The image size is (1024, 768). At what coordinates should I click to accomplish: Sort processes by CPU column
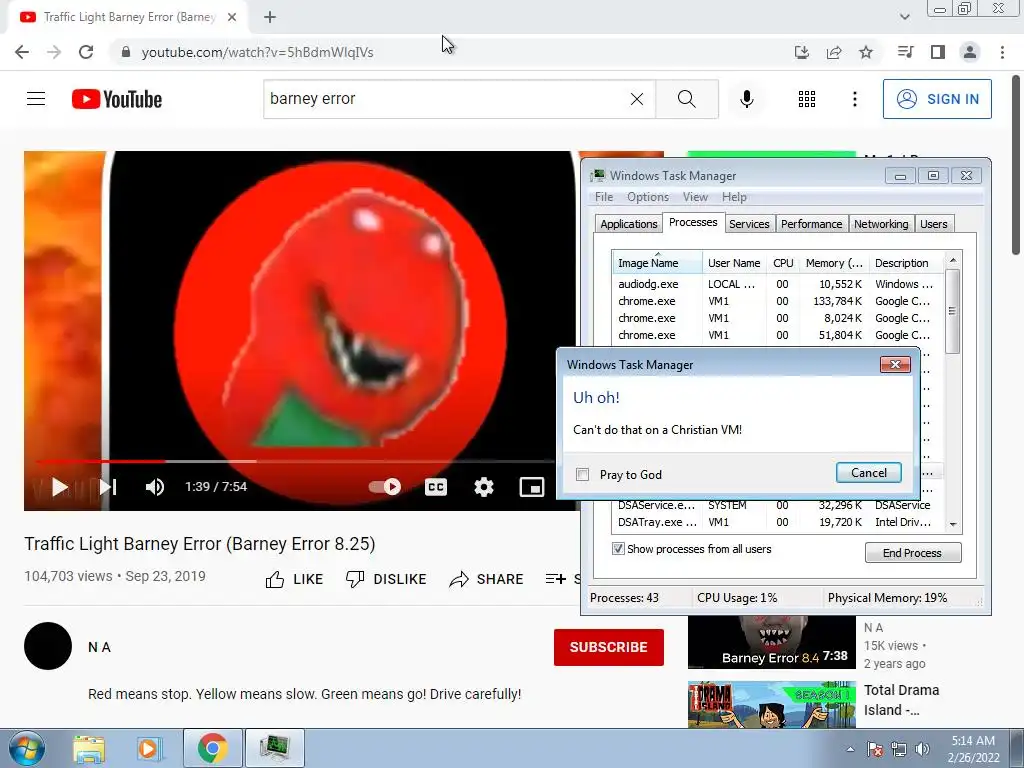tap(783, 263)
